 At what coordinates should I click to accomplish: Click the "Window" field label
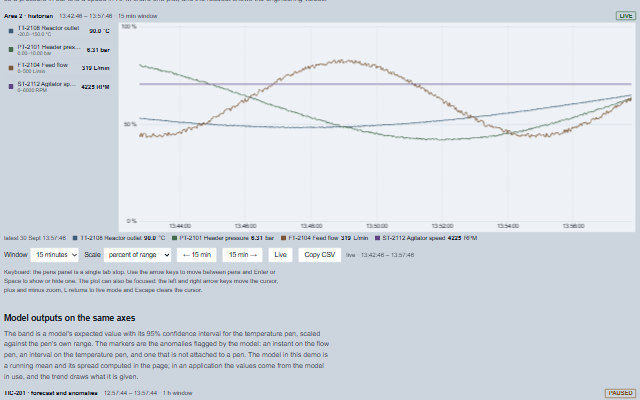(x=16, y=255)
